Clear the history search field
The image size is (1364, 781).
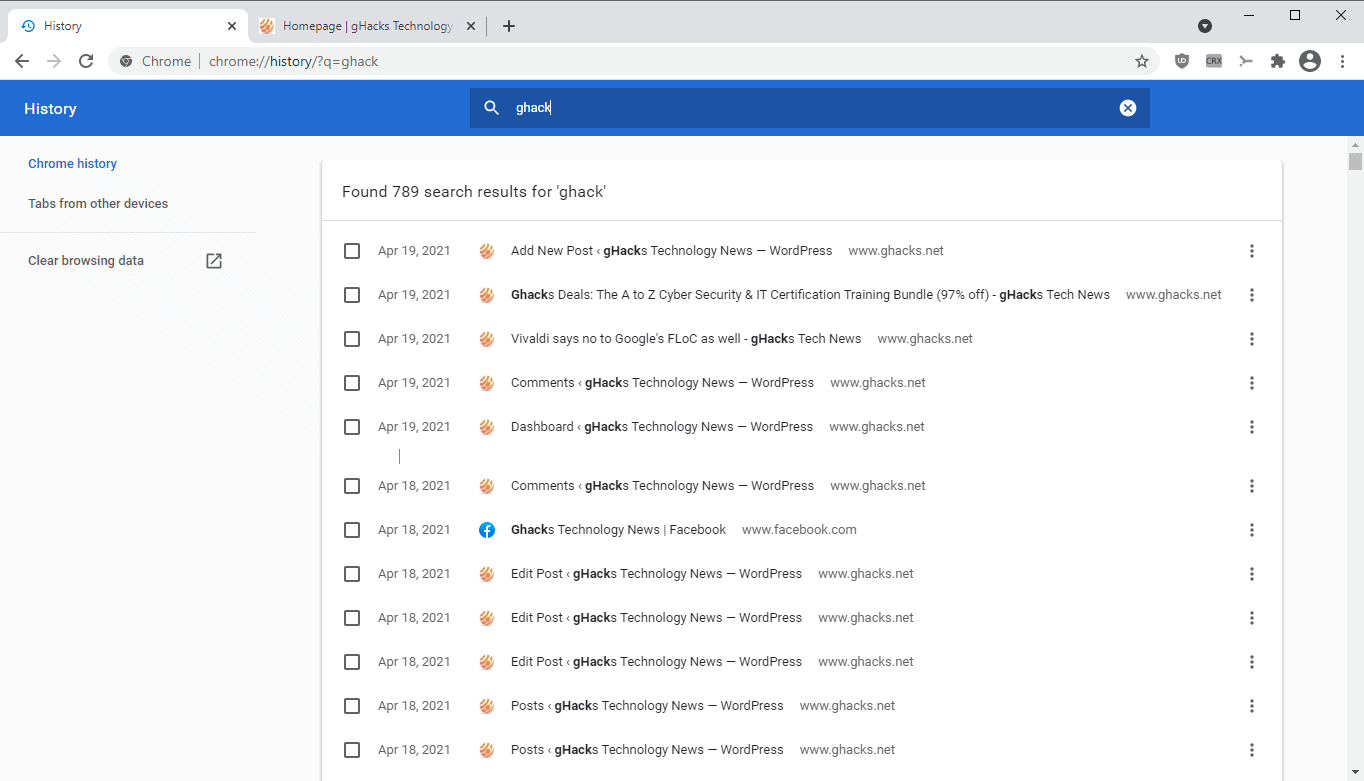[x=1128, y=108]
